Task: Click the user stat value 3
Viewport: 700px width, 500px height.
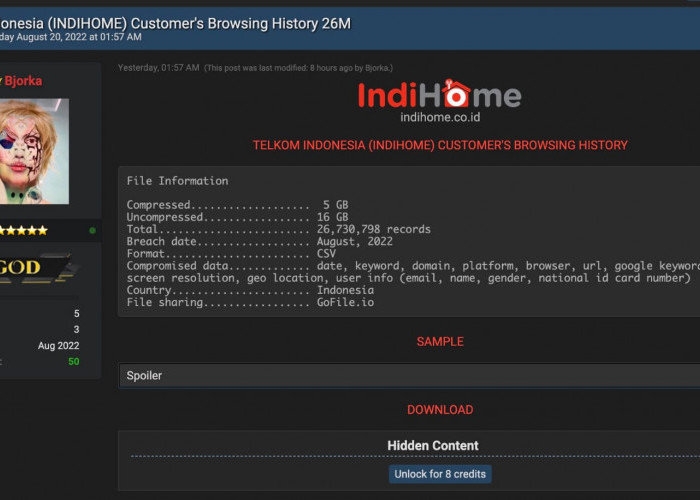Action: (x=76, y=329)
